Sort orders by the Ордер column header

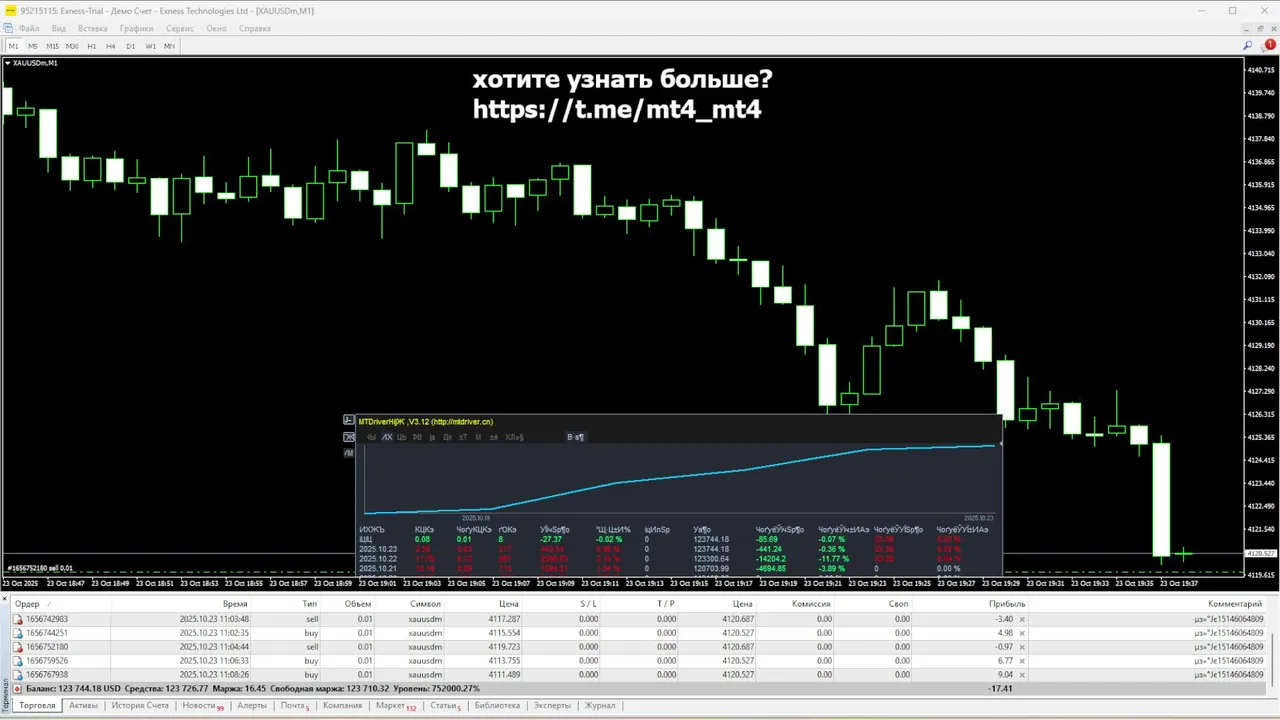(x=27, y=604)
